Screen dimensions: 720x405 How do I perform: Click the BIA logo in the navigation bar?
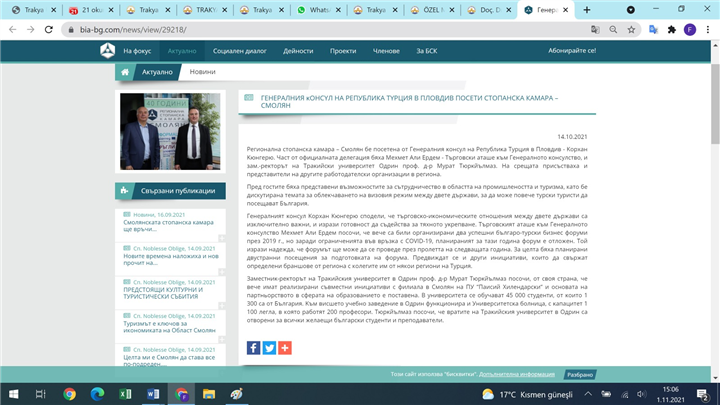[x=107, y=51]
